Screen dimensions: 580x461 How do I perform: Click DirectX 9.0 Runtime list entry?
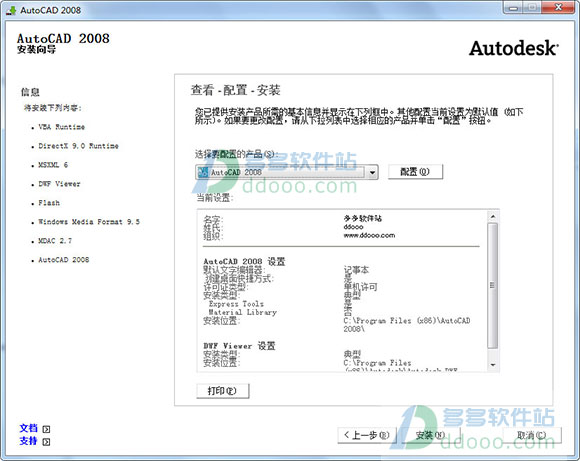point(78,146)
